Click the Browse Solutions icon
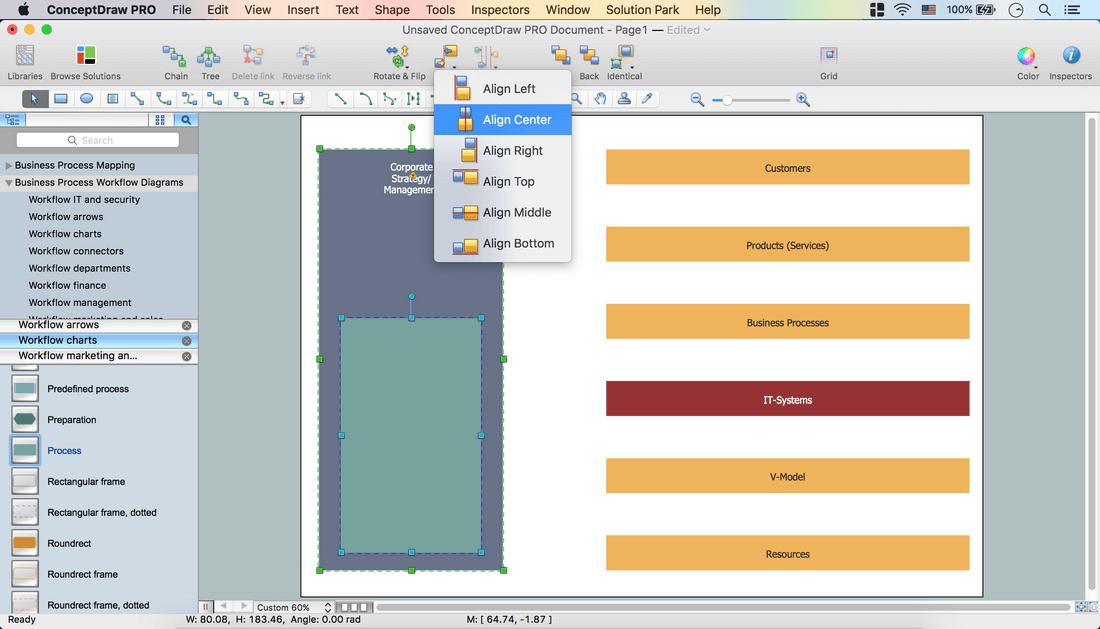 86,57
